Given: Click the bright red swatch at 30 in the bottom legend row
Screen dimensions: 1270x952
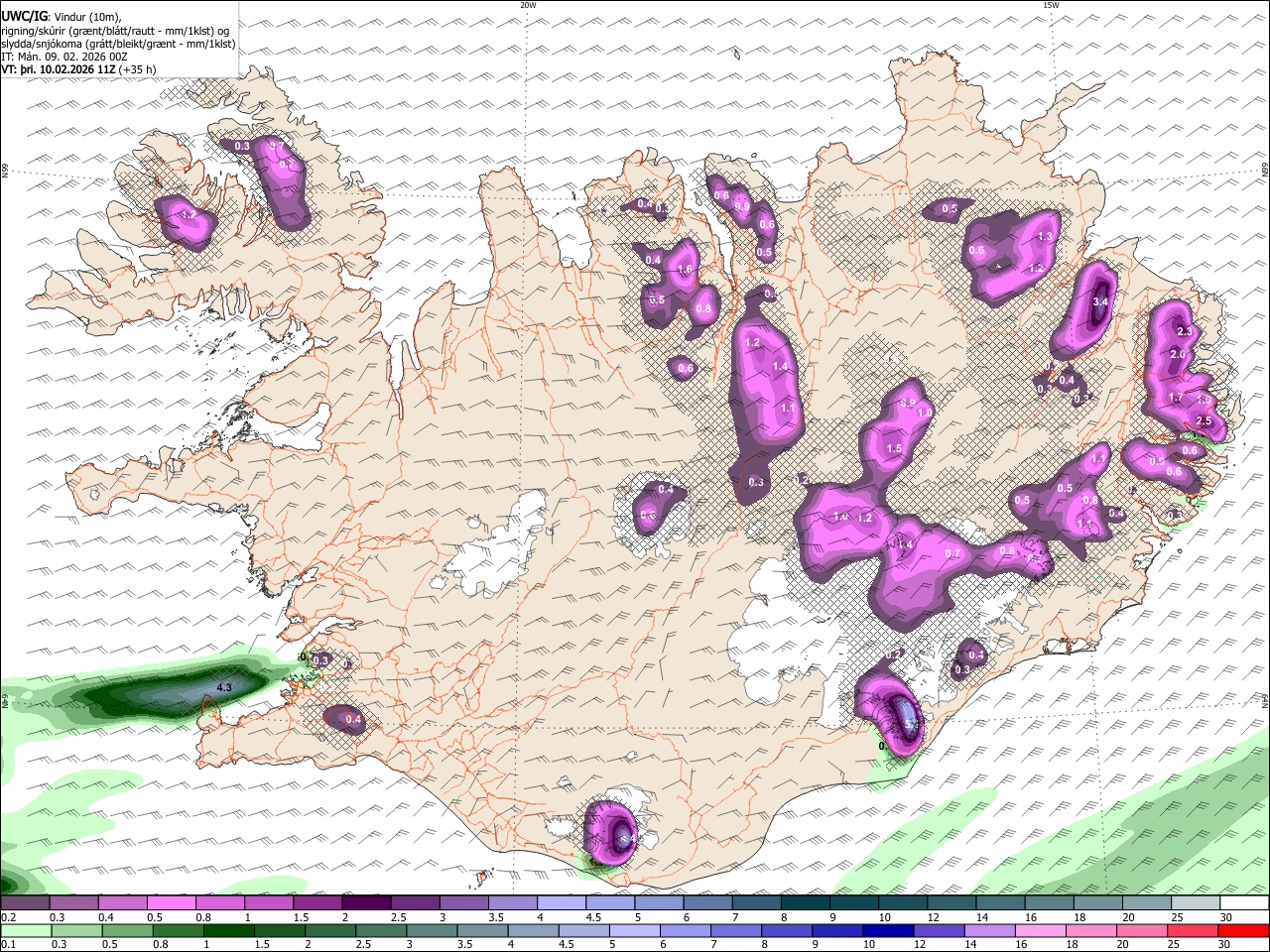Looking at the screenshot, I should click(x=1243, y=931).
